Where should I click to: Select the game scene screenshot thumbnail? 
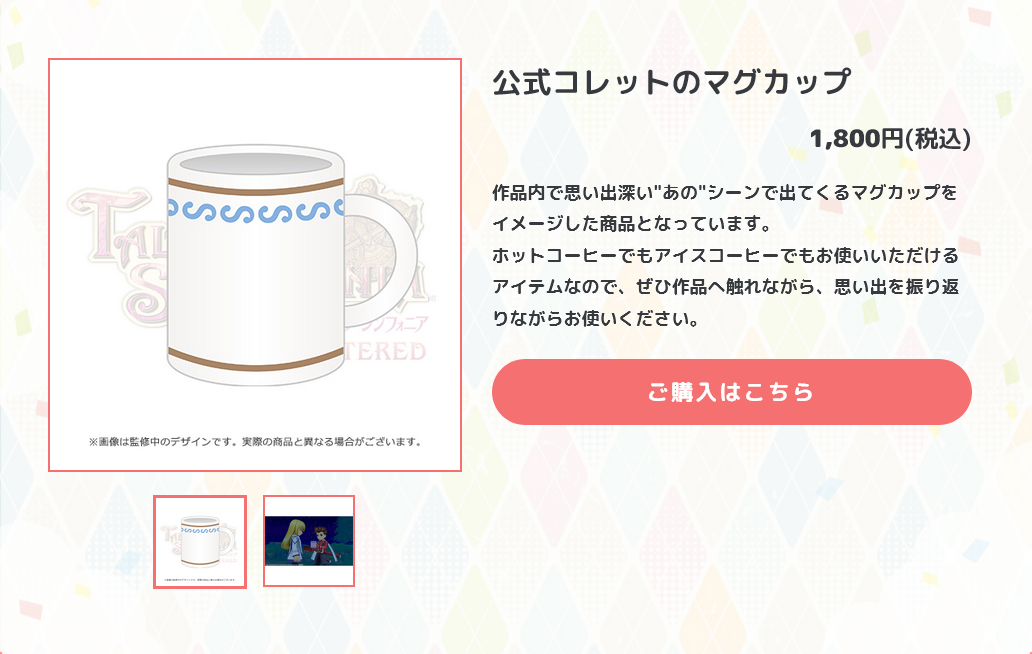pos(309,541)
